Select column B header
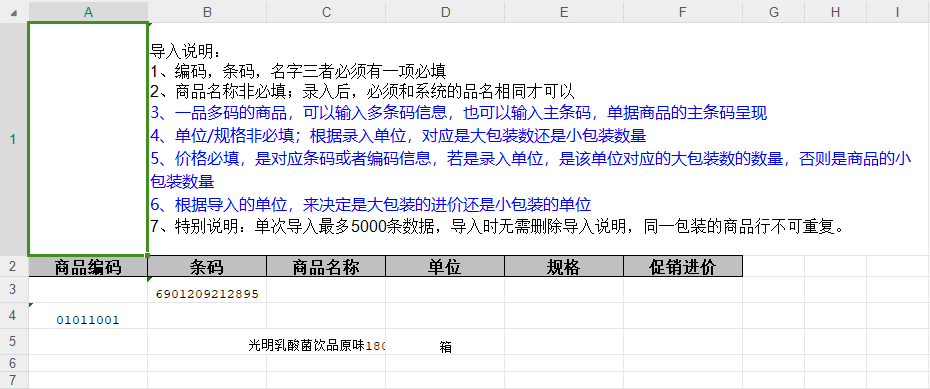 point(207,12)
